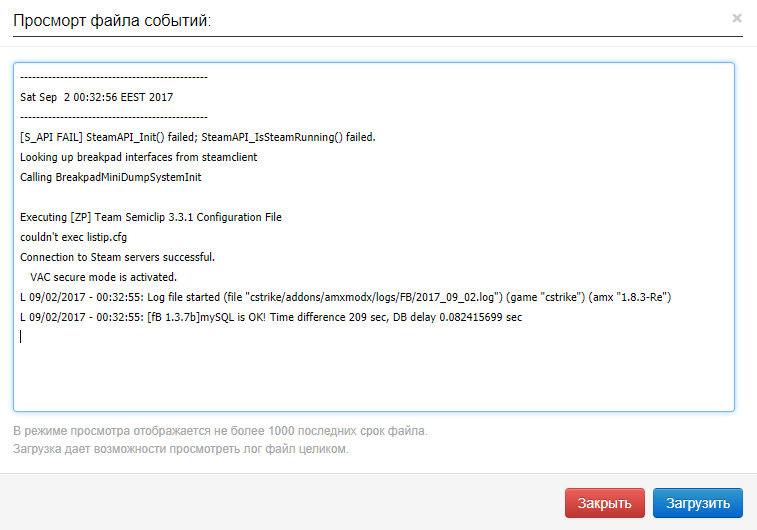This screenshot has height=530, width=757.
Task: Click the 'Просмотр файла событий:' dialog title
Action: pyautogui.click(x=112, y=20)
